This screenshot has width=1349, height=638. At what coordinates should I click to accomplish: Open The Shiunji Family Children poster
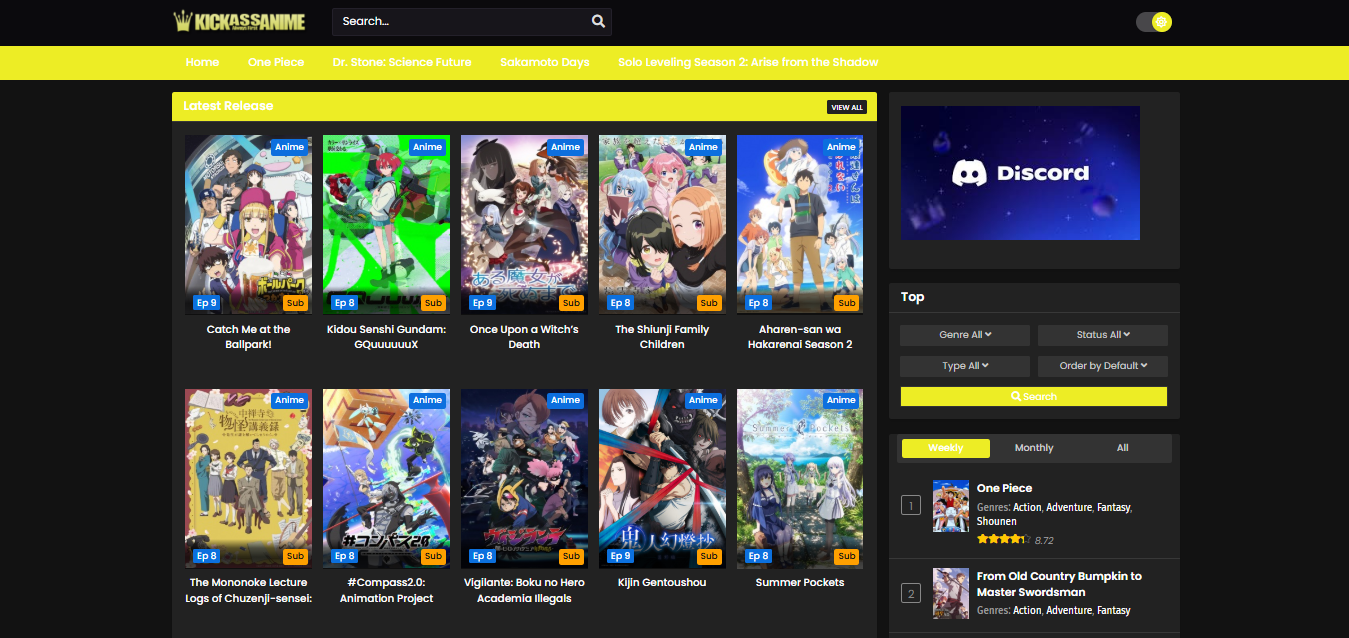[662, 225]
